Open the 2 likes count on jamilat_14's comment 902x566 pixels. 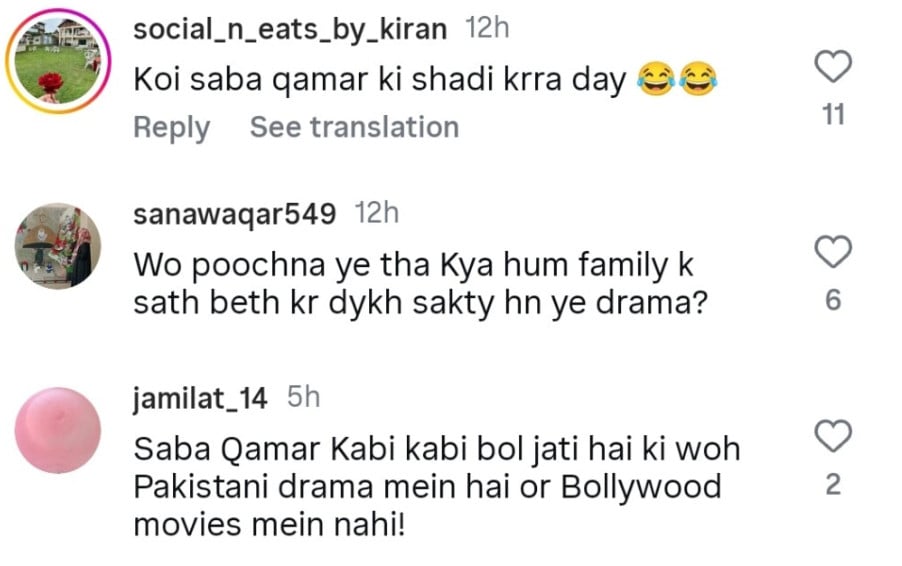(x=834, y=485)
